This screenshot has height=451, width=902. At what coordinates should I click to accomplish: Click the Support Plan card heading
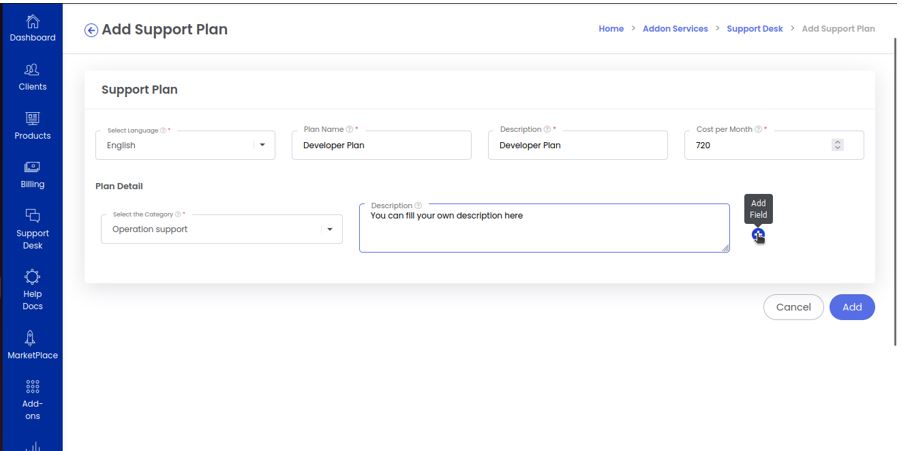(x=139, y=90)
